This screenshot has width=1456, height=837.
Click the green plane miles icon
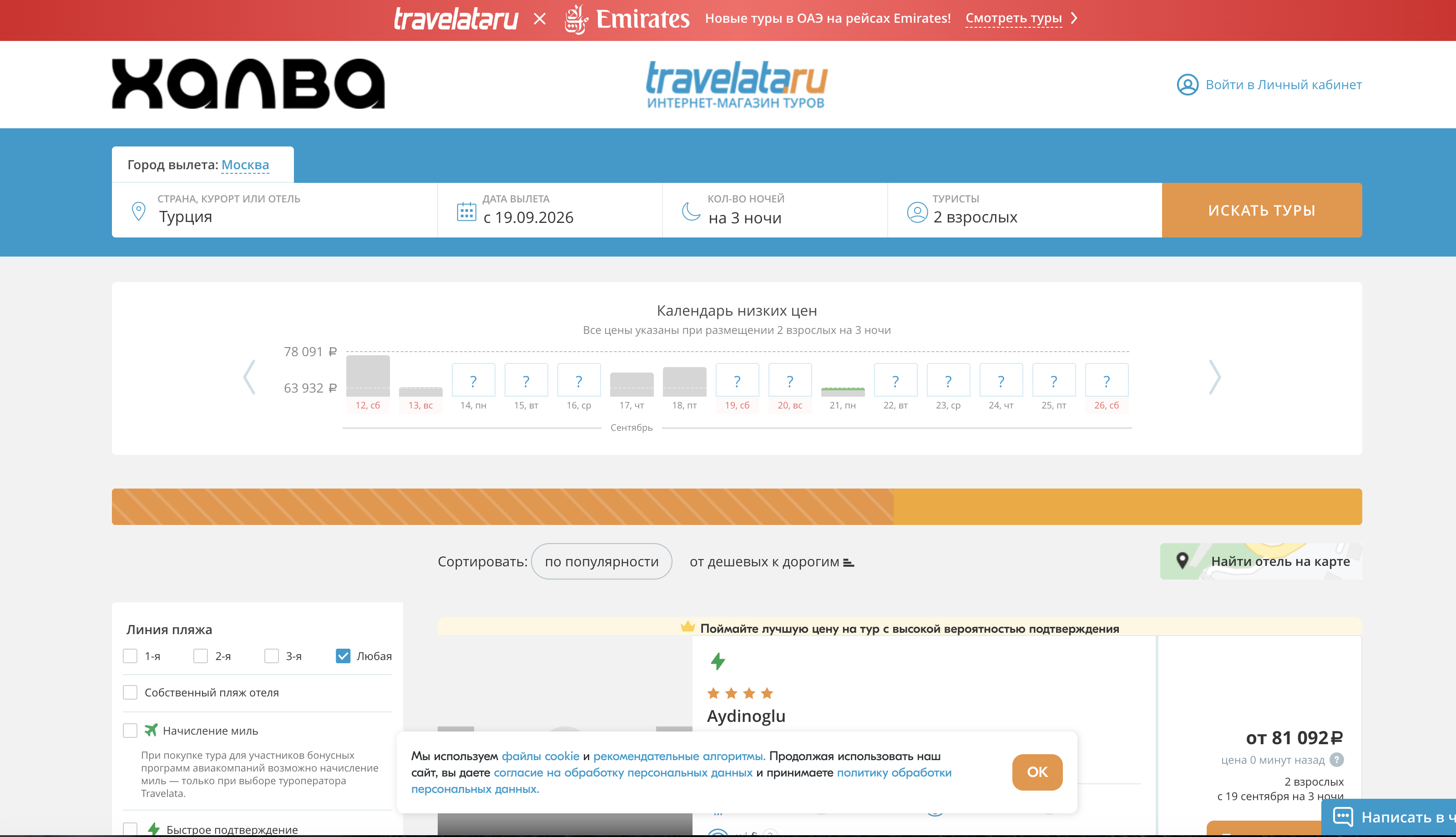pyautogui.click(x=151, y=730)
